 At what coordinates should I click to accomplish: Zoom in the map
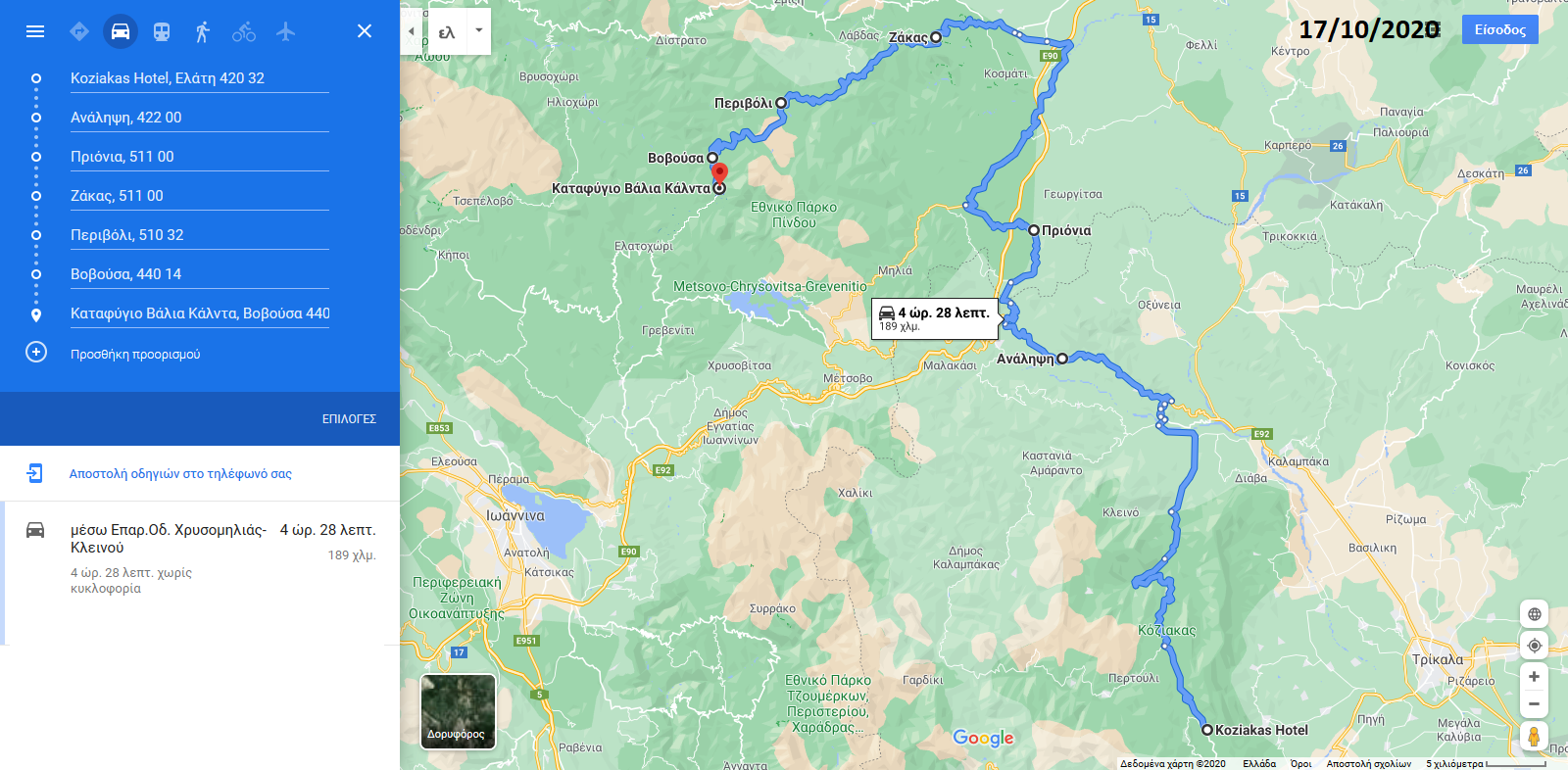click(x=1534, y=676)
